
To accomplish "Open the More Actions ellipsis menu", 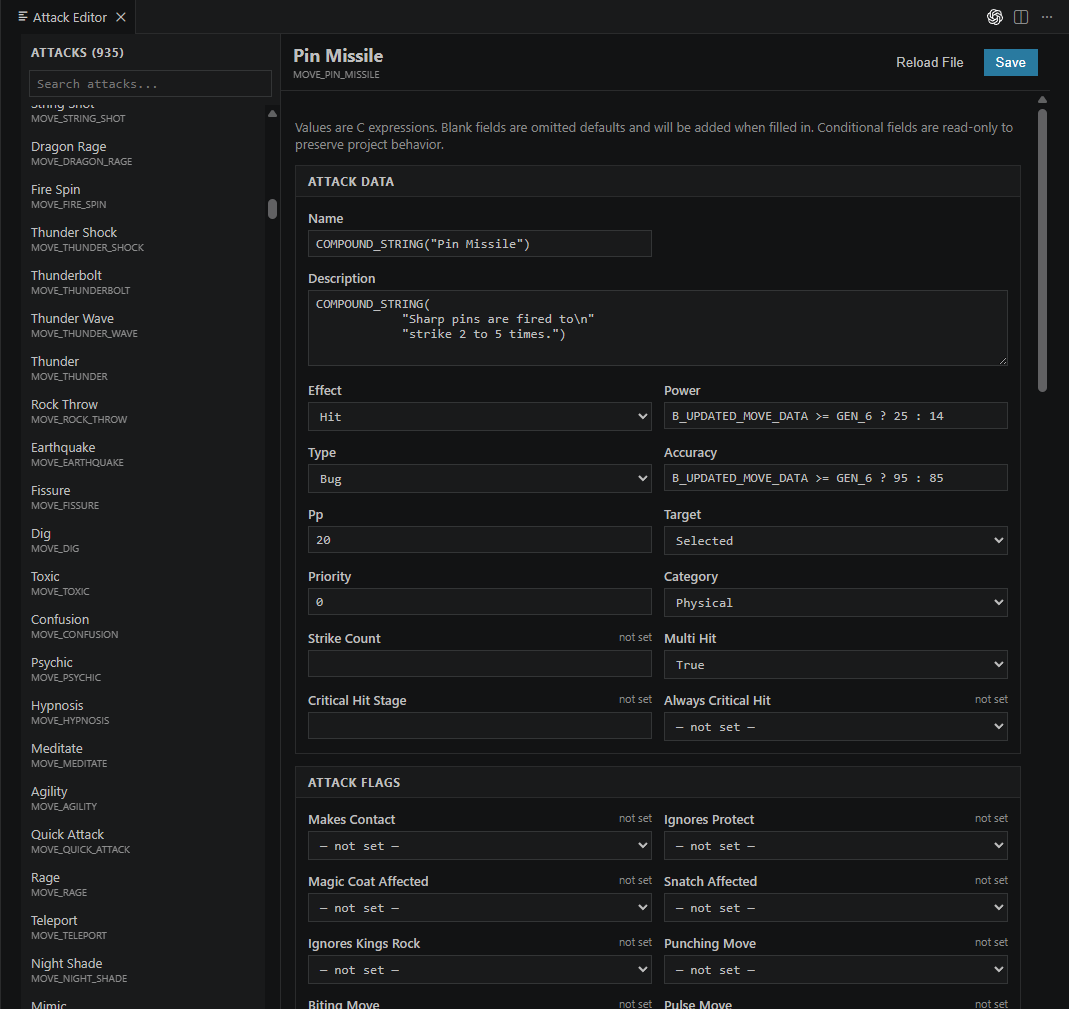I will pyautogui.click(x=1047, y=17).
